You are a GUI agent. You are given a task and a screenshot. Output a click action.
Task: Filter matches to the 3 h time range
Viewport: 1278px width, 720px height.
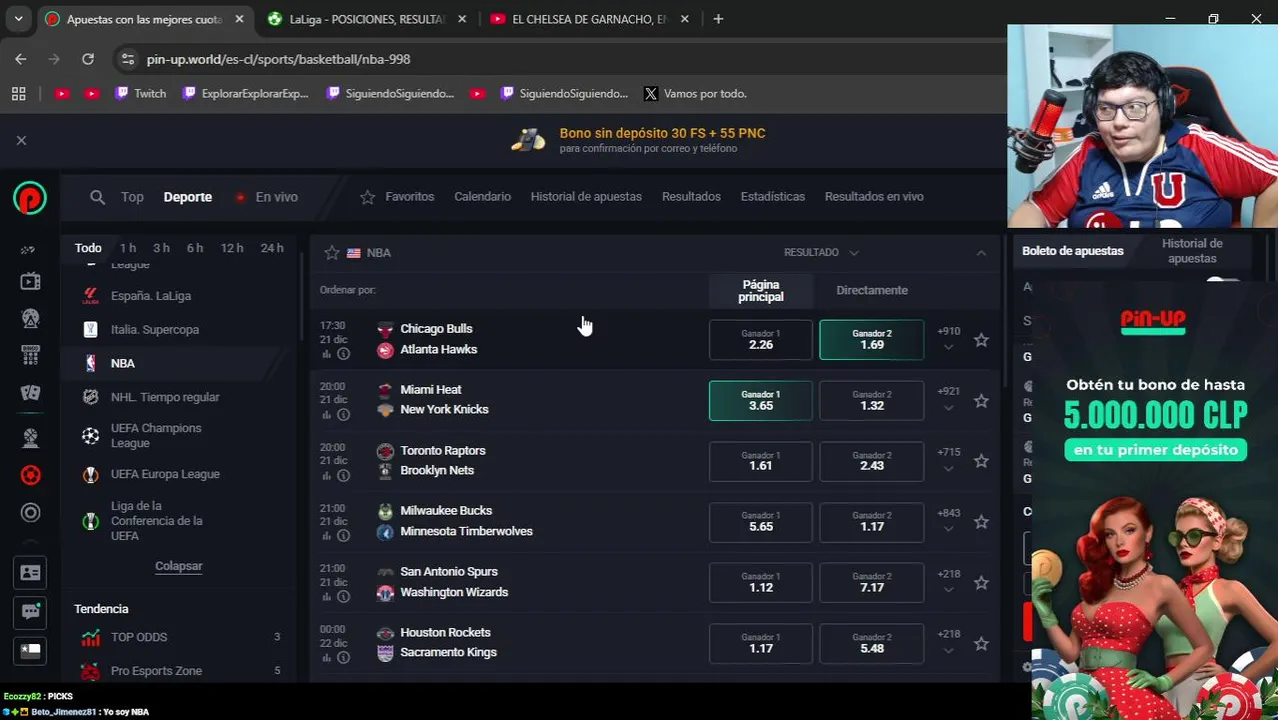[161, 248]
